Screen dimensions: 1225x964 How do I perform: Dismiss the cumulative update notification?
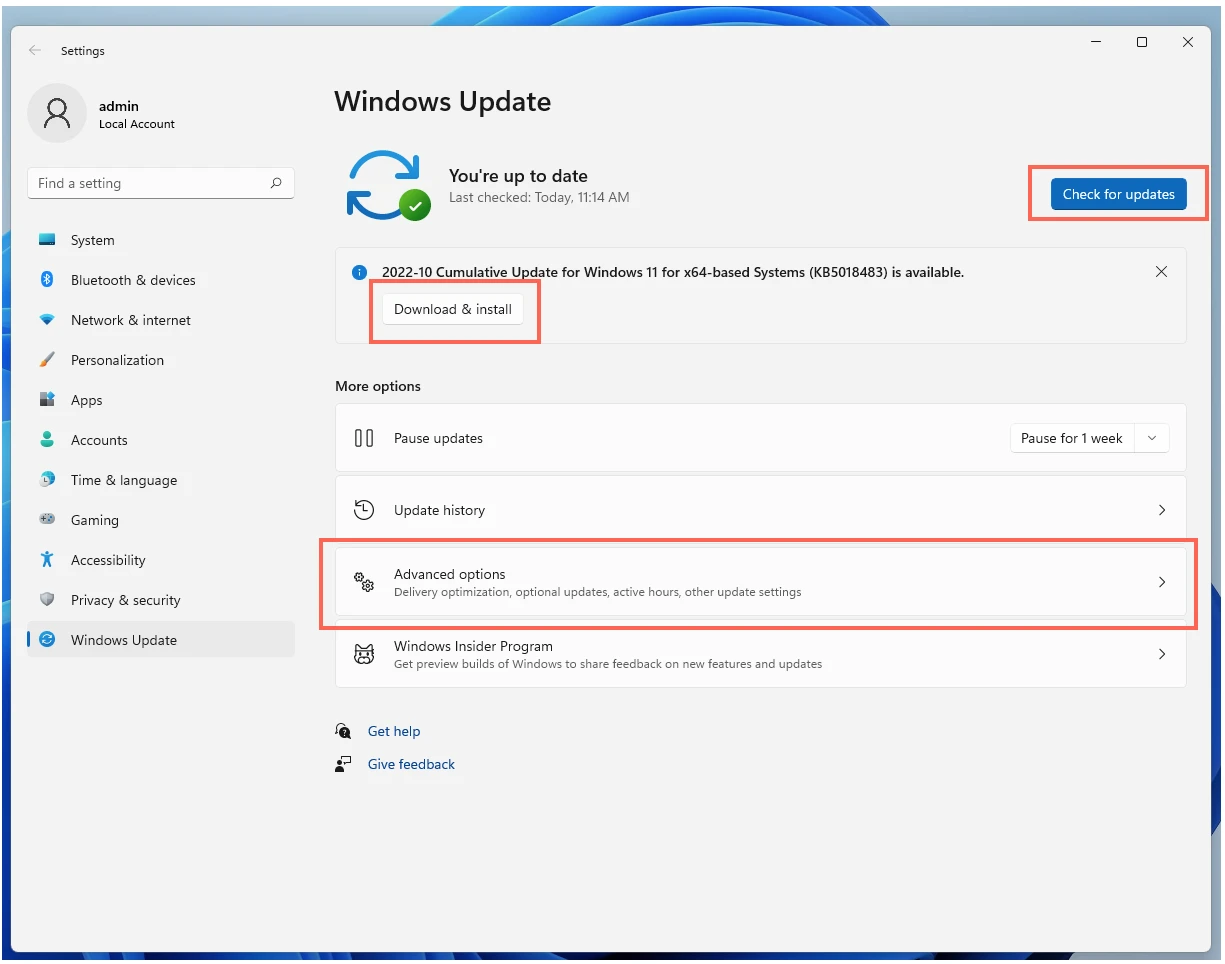(1161, 272)
